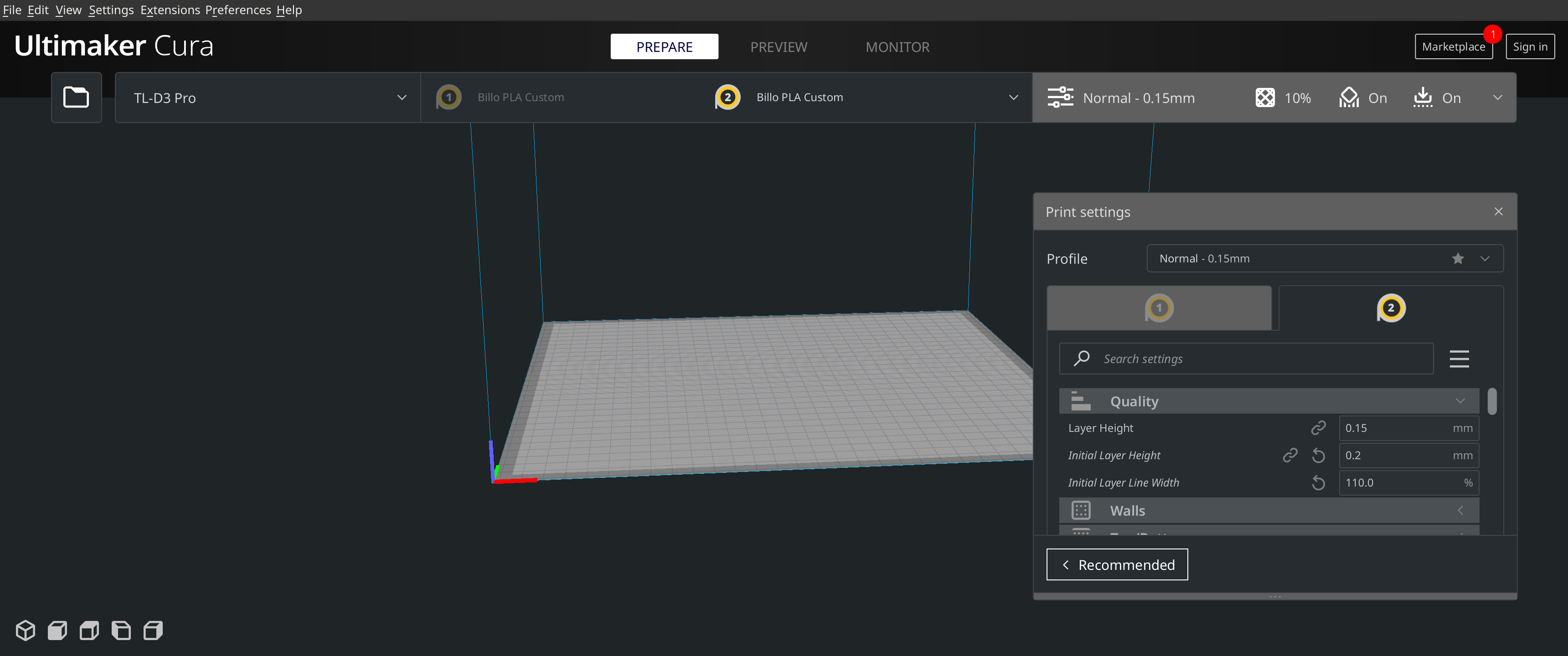Click Initial Layer Height link icon
The width and height of the screenshot is (1568, 656).
(1290, 455)
